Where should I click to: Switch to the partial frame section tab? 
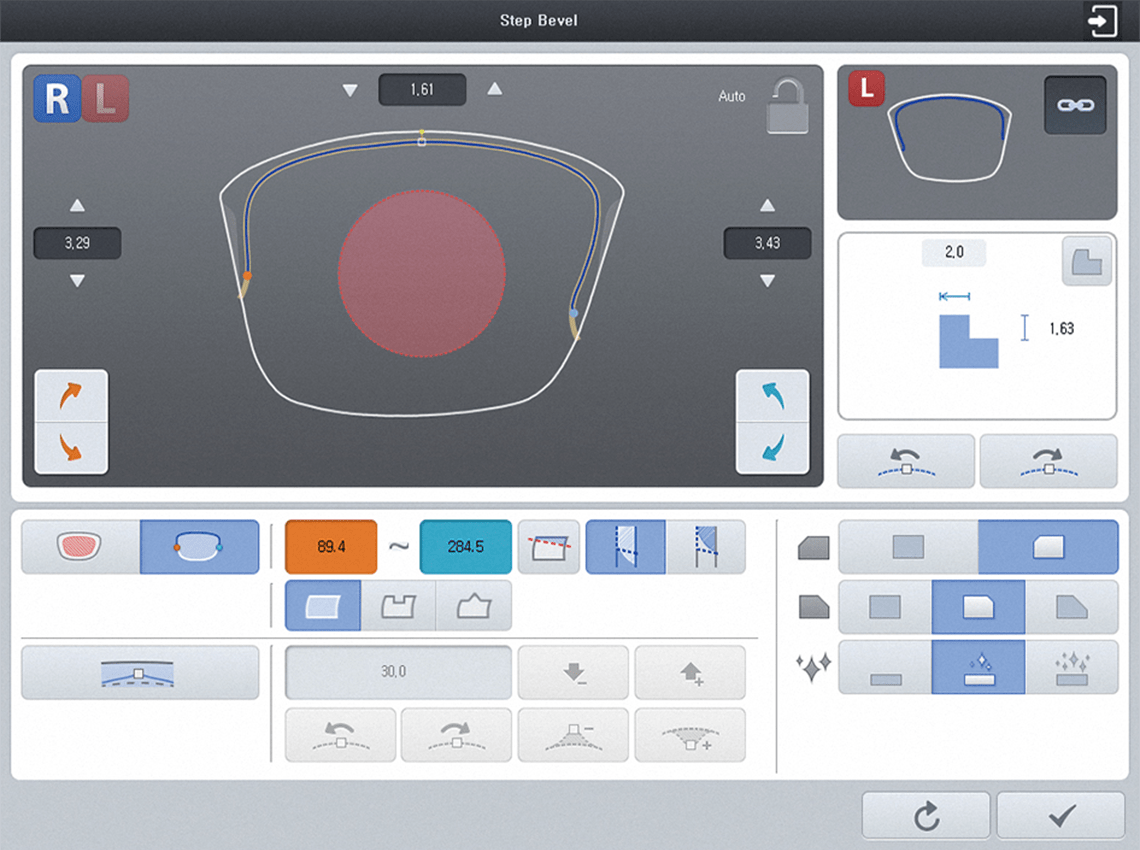click(199, 547)
